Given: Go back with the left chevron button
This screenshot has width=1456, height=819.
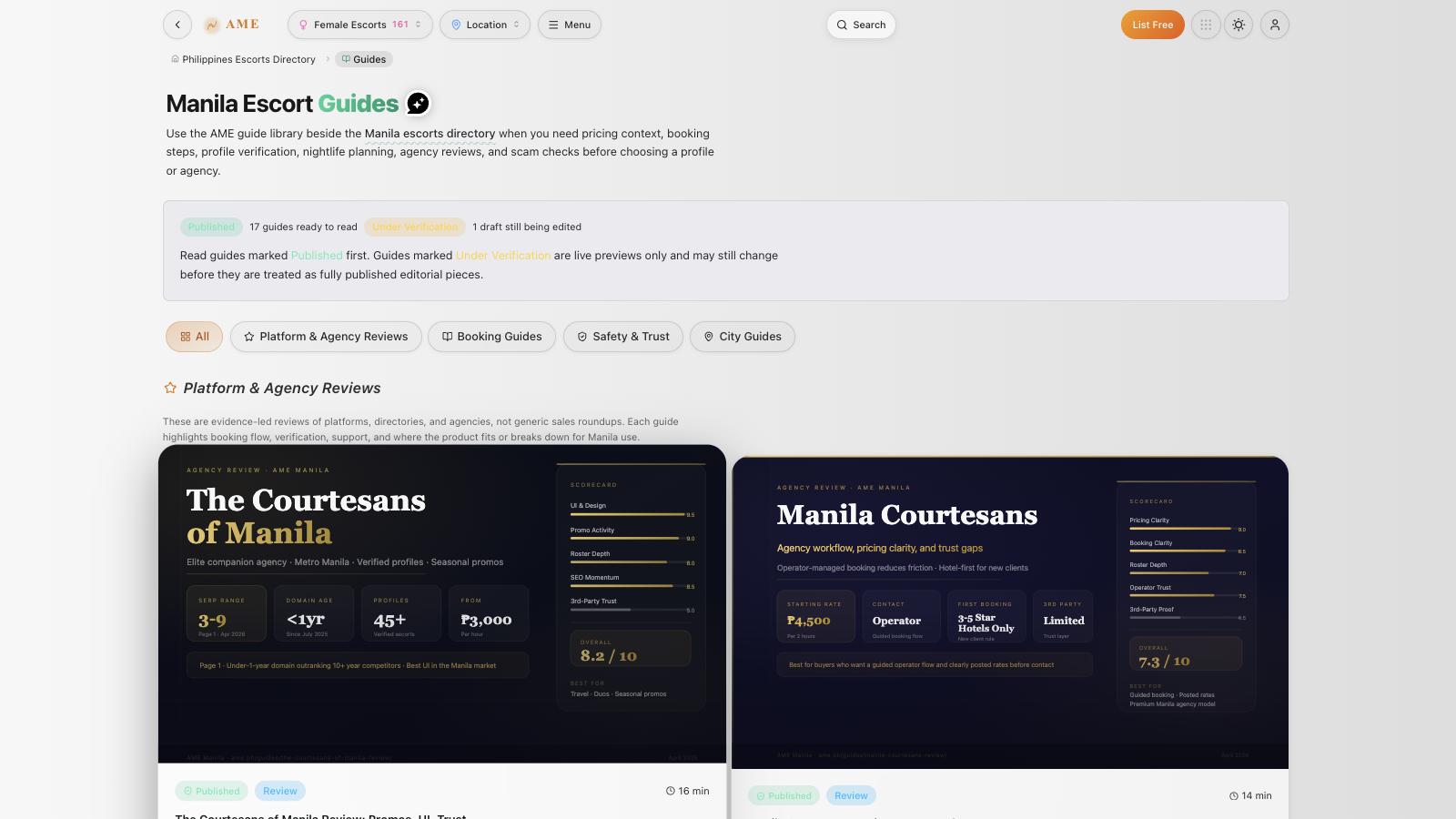Looking at the screenshot, I should pyautogui.click(x=177, y=25).
